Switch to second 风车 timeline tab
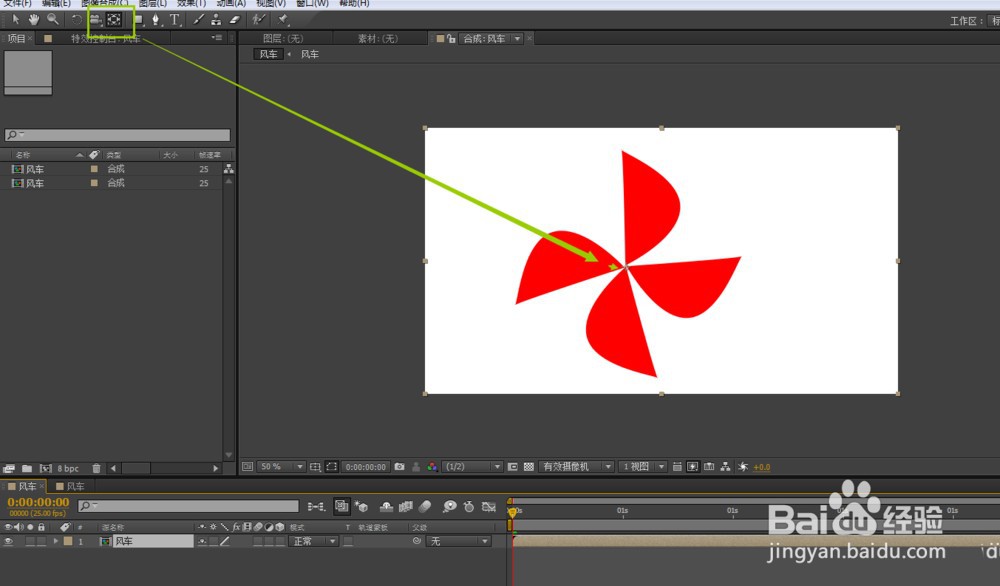The image size is (1000, 586). [x=71, y=487]
